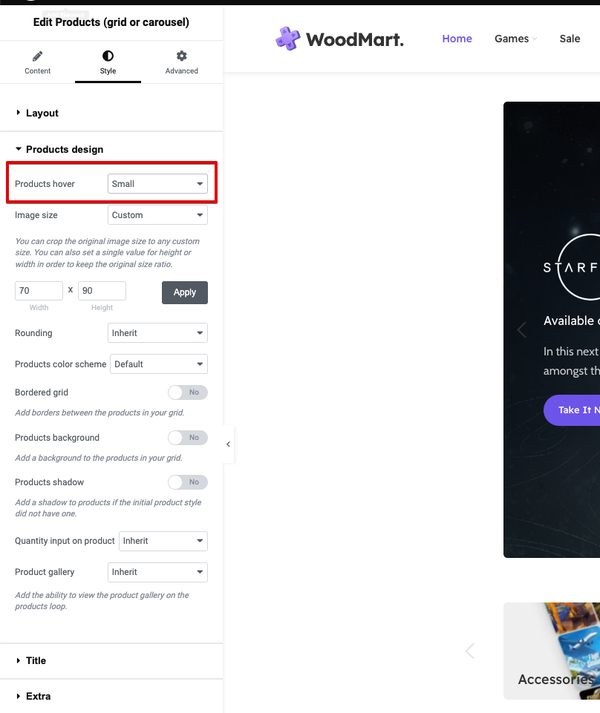Click the categories carousel previous arrow
Viewport: 600px width, 713px height.
point(470,651)
